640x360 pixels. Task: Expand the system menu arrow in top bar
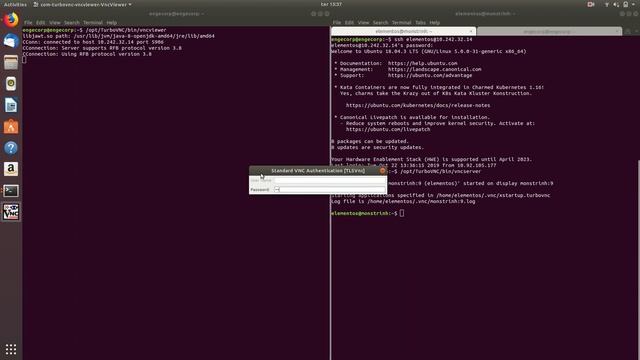[x=634, y=4]
